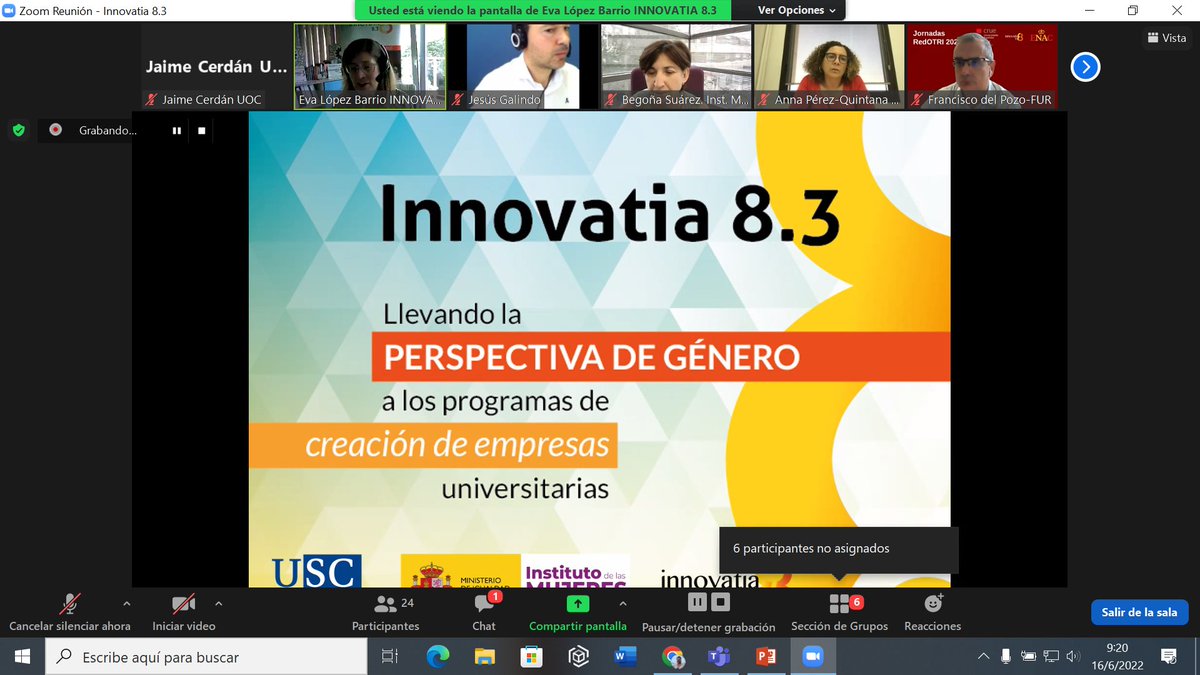Open File Explorer from the taskbar

(x=485, y=657)
